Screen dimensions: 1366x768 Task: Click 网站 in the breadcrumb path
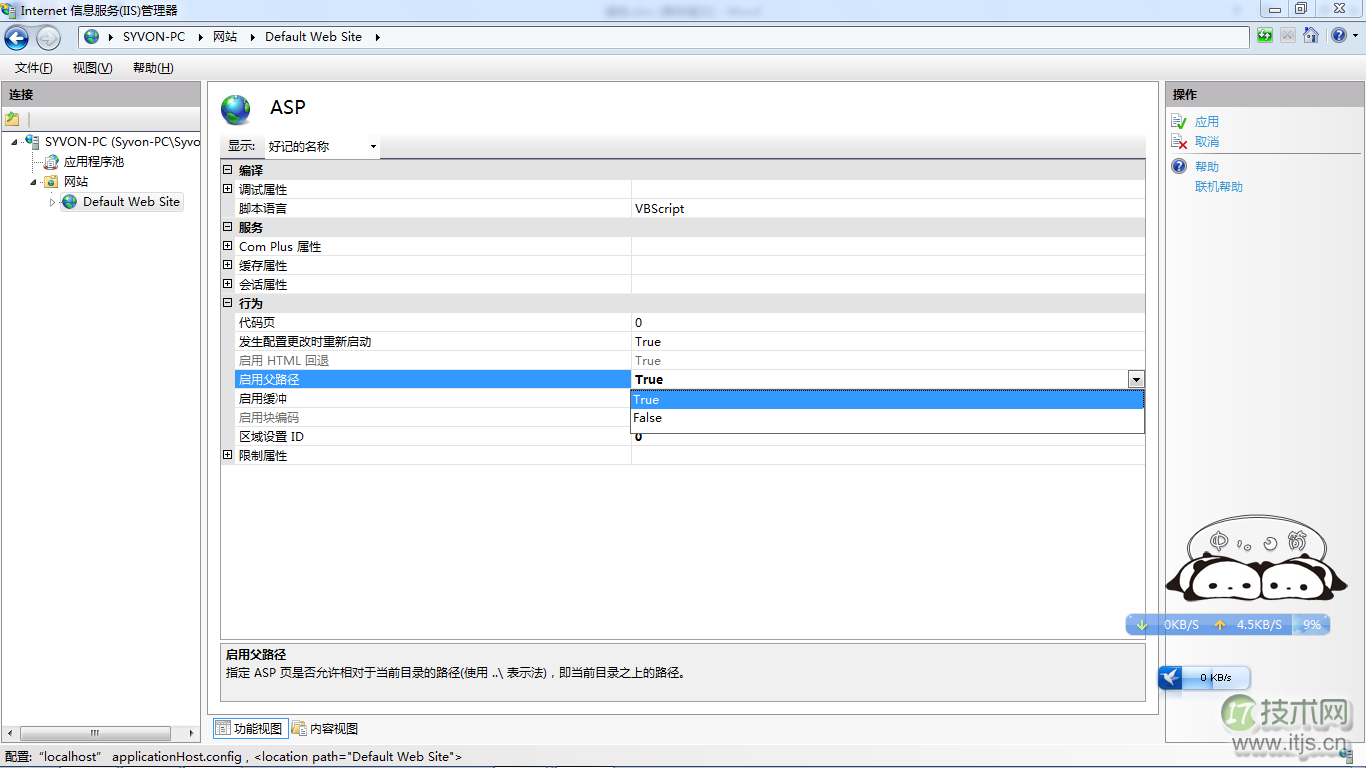coord(225,37)
